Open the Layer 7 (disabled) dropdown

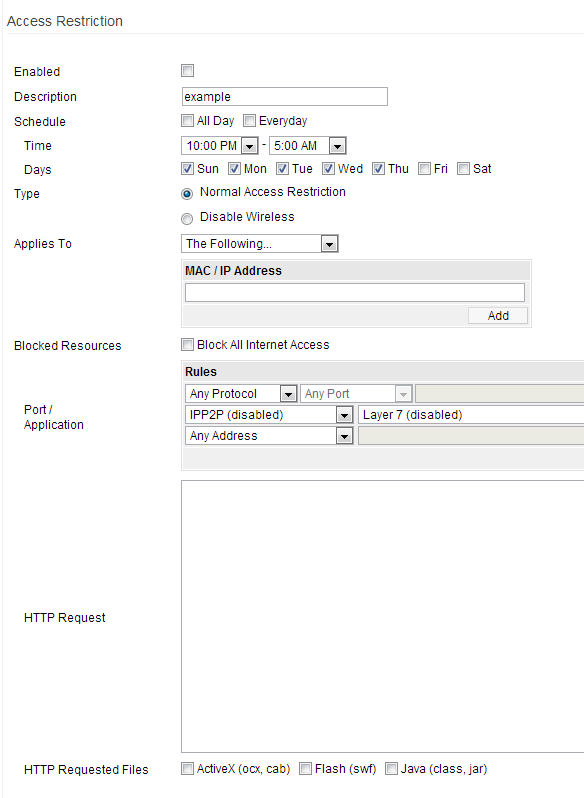click(471, 415)
